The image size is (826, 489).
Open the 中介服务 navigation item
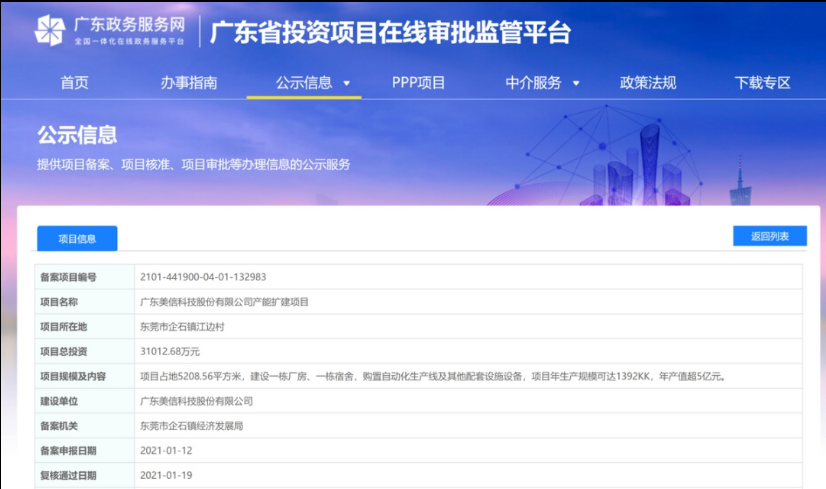click(x=533, y=83)
